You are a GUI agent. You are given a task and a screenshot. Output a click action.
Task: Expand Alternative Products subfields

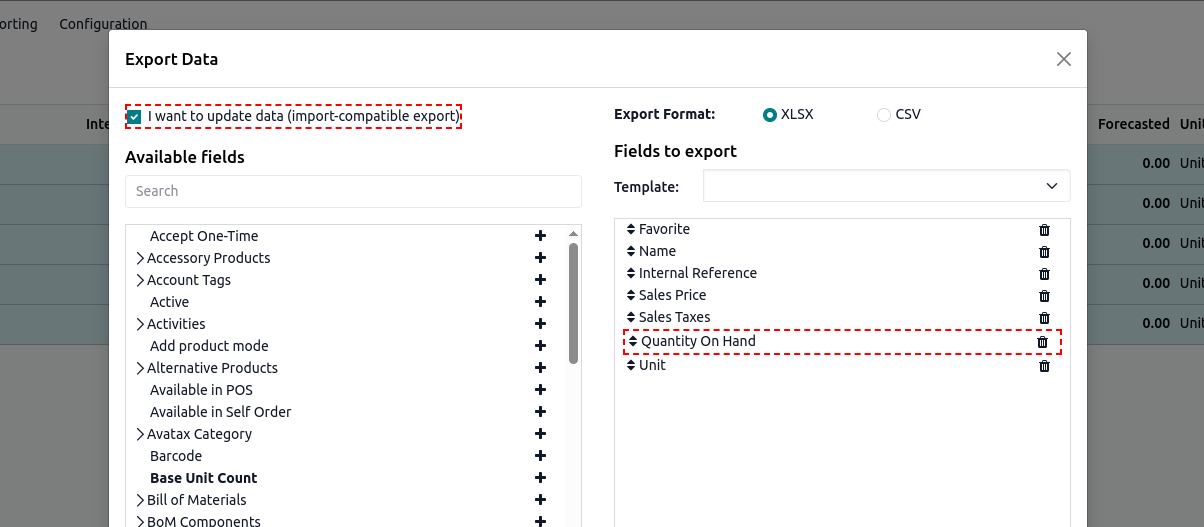tap(140, 368)
